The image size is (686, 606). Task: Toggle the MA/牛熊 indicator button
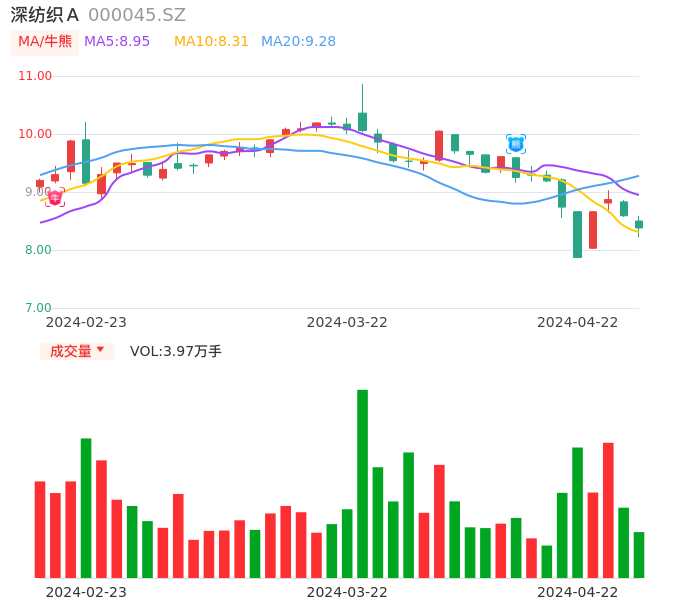point(45,42)
